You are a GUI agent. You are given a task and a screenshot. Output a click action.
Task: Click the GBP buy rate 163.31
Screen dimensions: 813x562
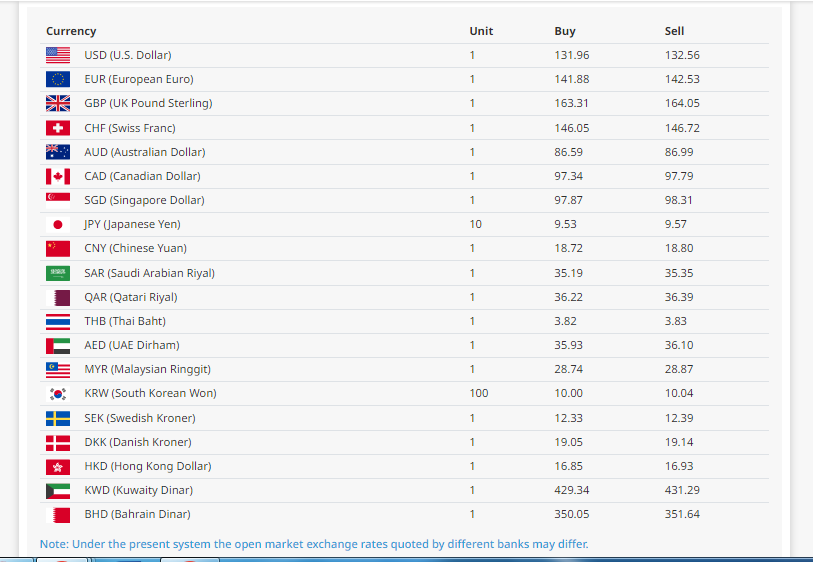pos(571,103)
